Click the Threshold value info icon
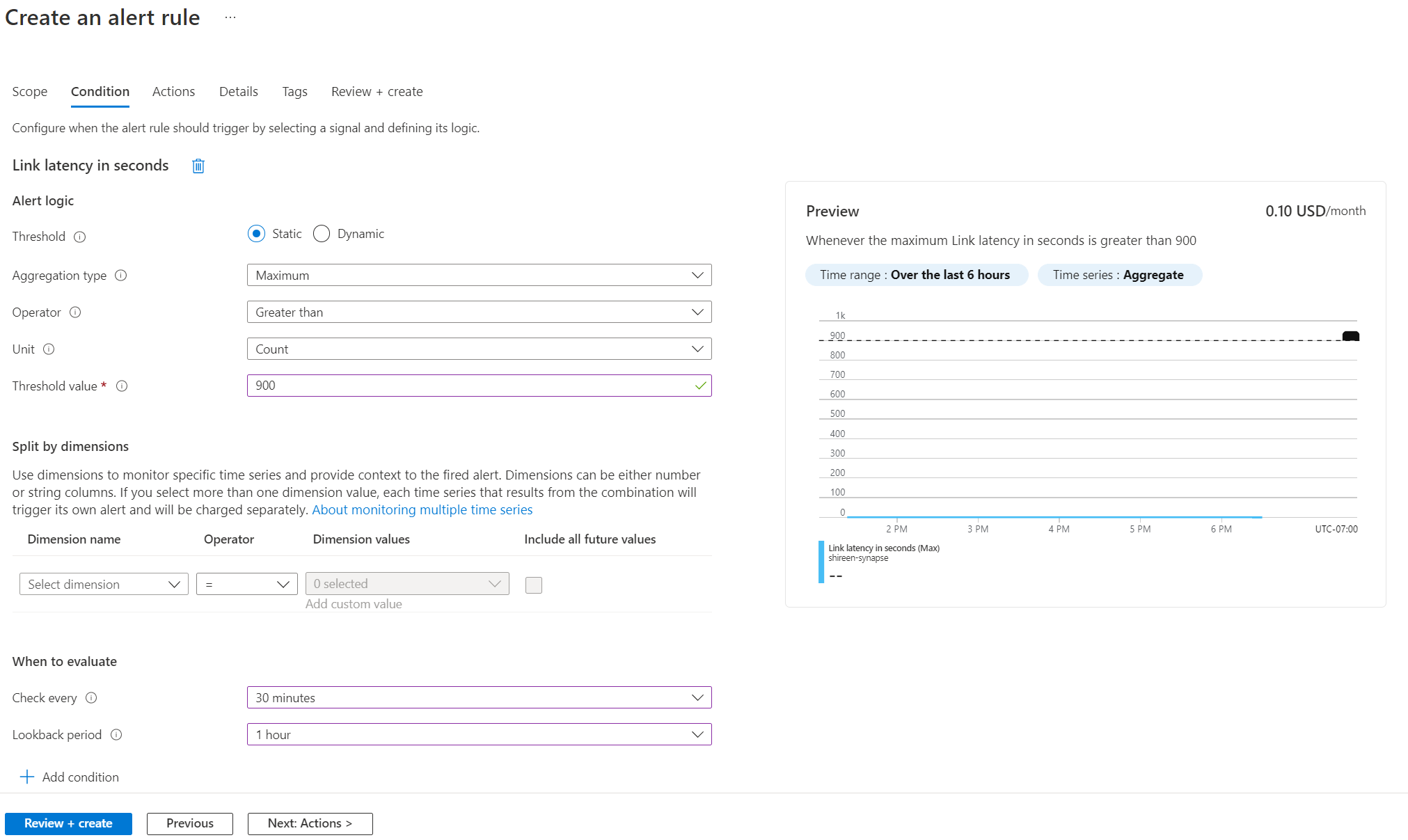The height and width of the screenshot is (840, 1408). point(122,386)
